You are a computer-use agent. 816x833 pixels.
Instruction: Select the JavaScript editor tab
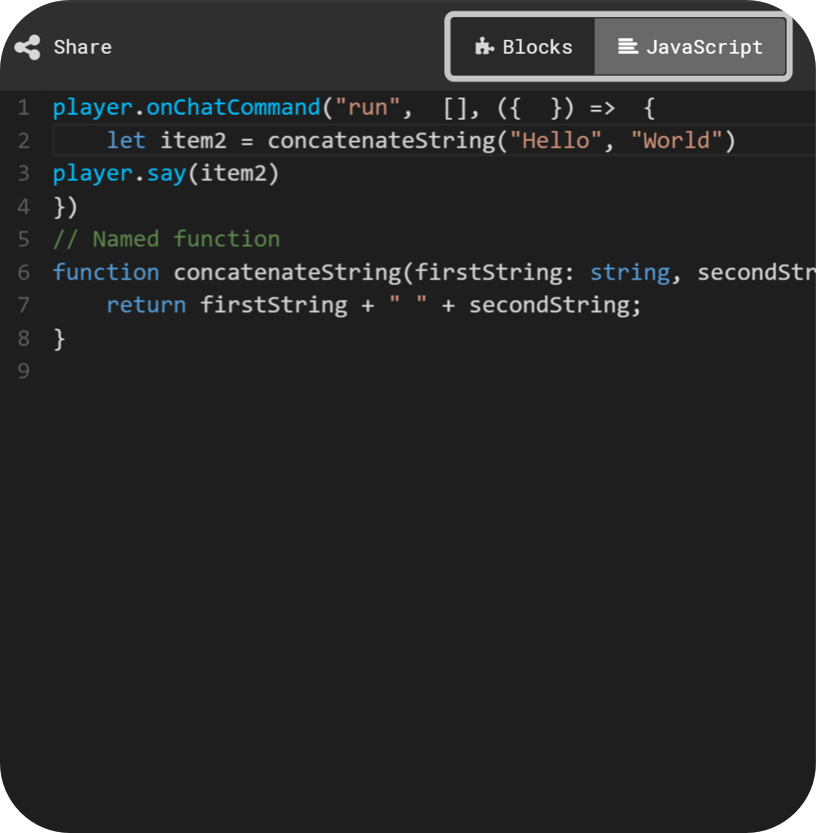coord(690,47)
